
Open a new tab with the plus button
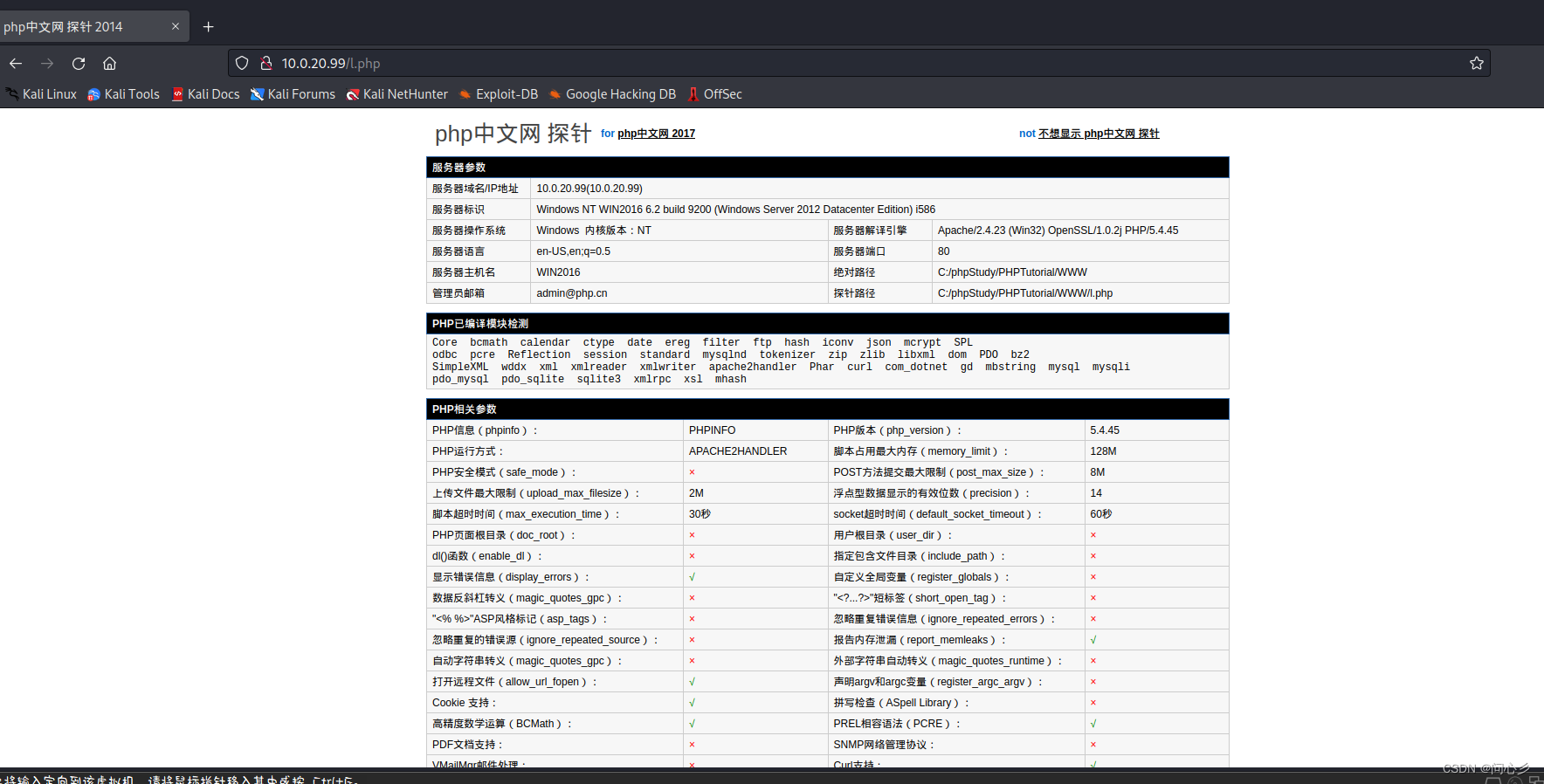point(208,27)
